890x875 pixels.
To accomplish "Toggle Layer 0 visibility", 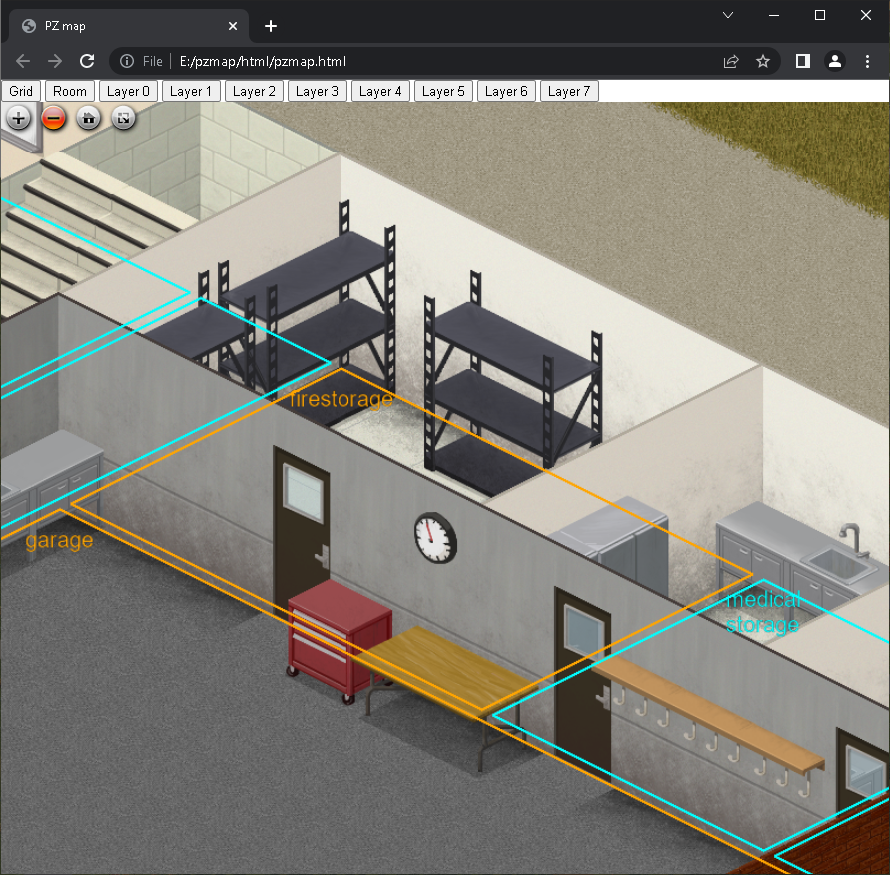I will coord(128,91).
